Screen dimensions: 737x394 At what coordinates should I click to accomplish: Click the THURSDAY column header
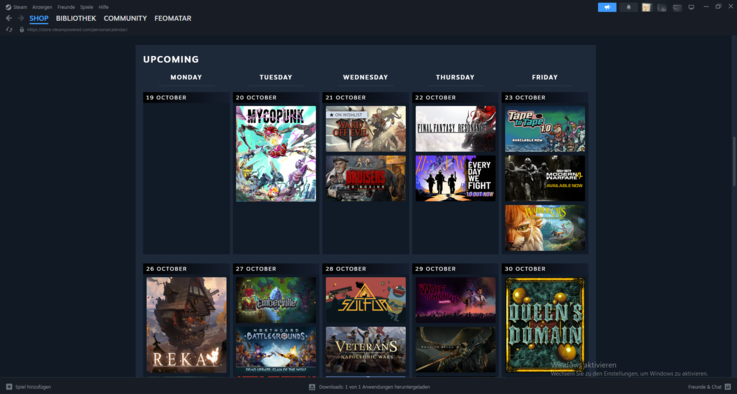[x=455, y=77]
